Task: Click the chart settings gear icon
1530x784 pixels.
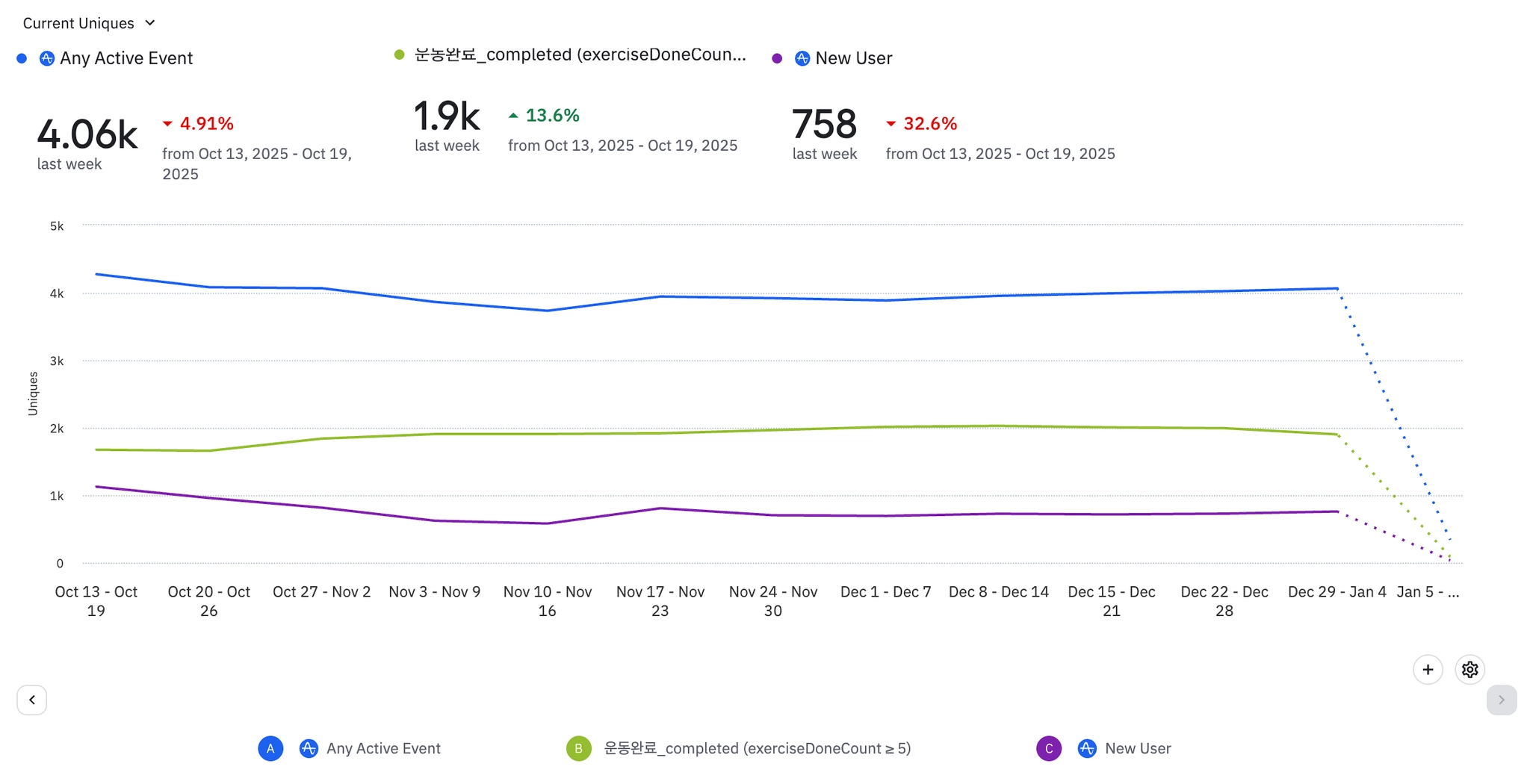Action: [x=1469, y=670]
